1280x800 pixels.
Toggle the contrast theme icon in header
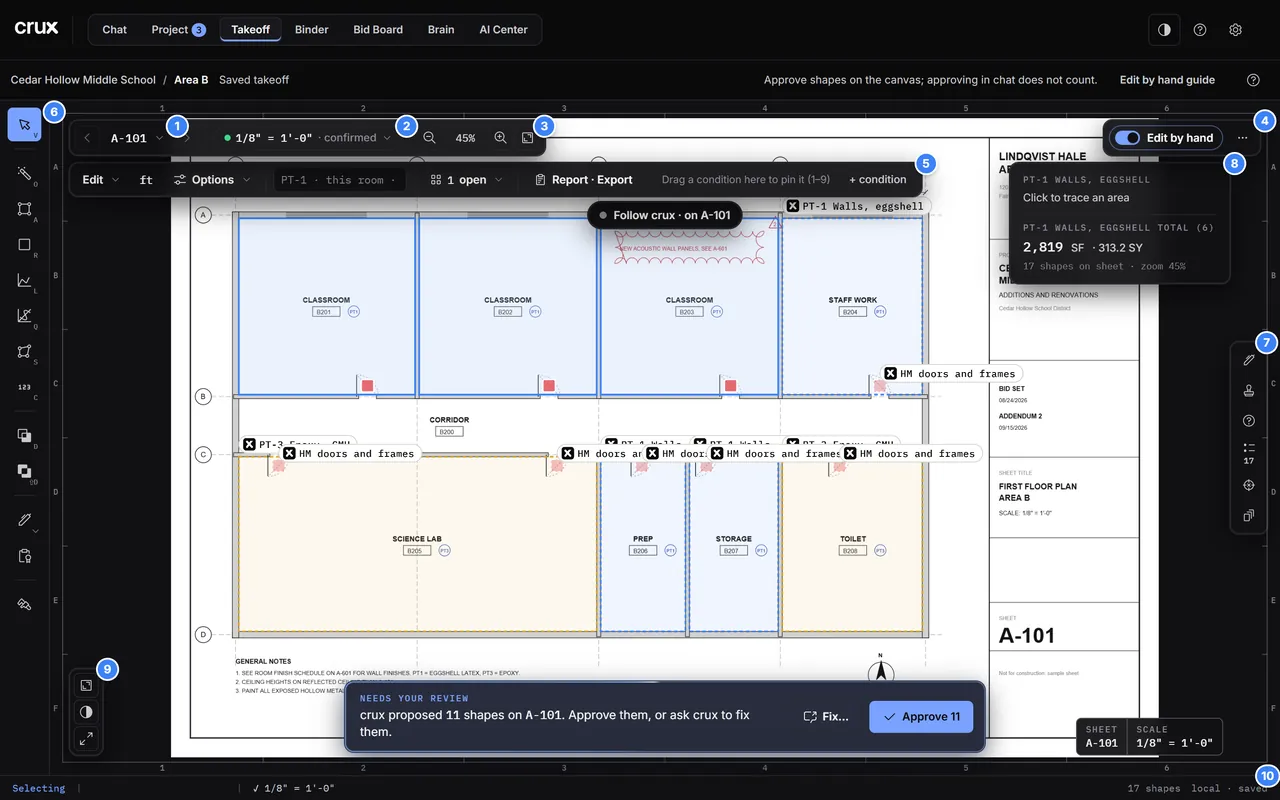1164,30
